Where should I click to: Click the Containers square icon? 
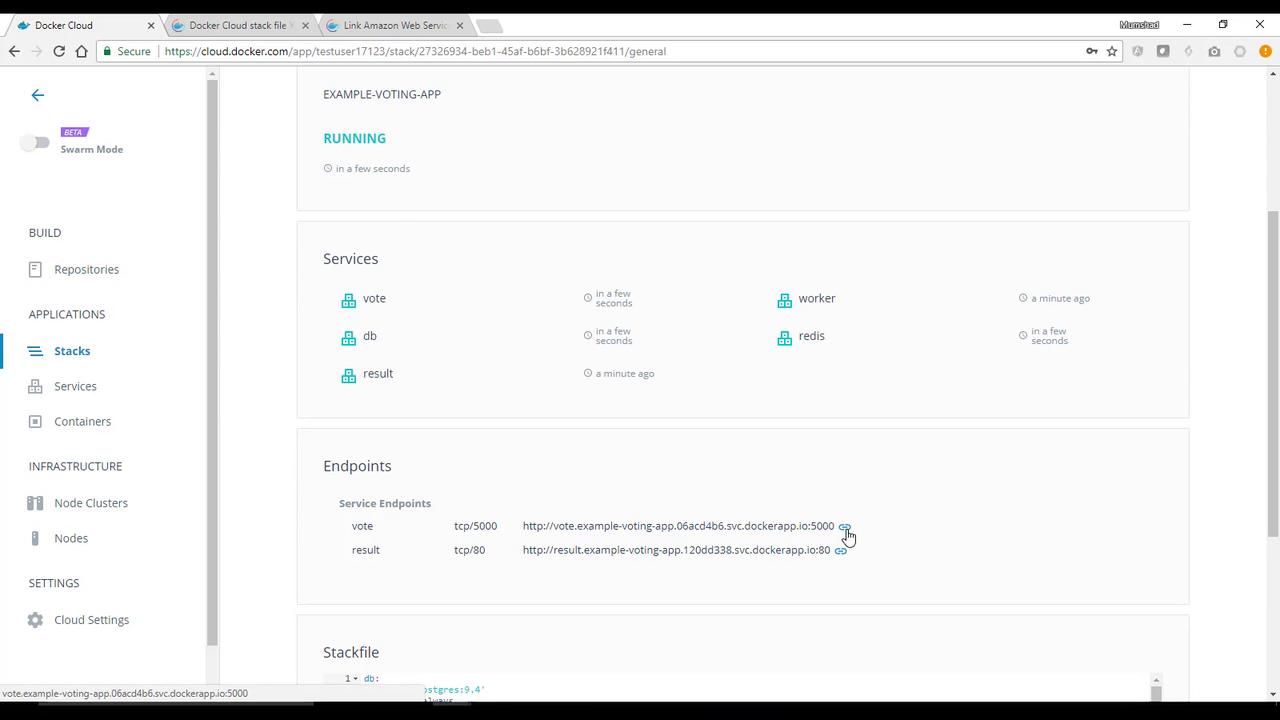click(x=35, y=421)
